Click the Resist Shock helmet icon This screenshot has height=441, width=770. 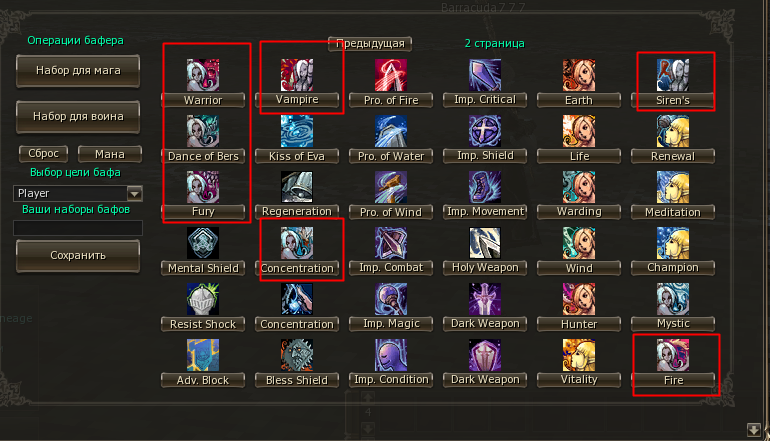(203, 299)
